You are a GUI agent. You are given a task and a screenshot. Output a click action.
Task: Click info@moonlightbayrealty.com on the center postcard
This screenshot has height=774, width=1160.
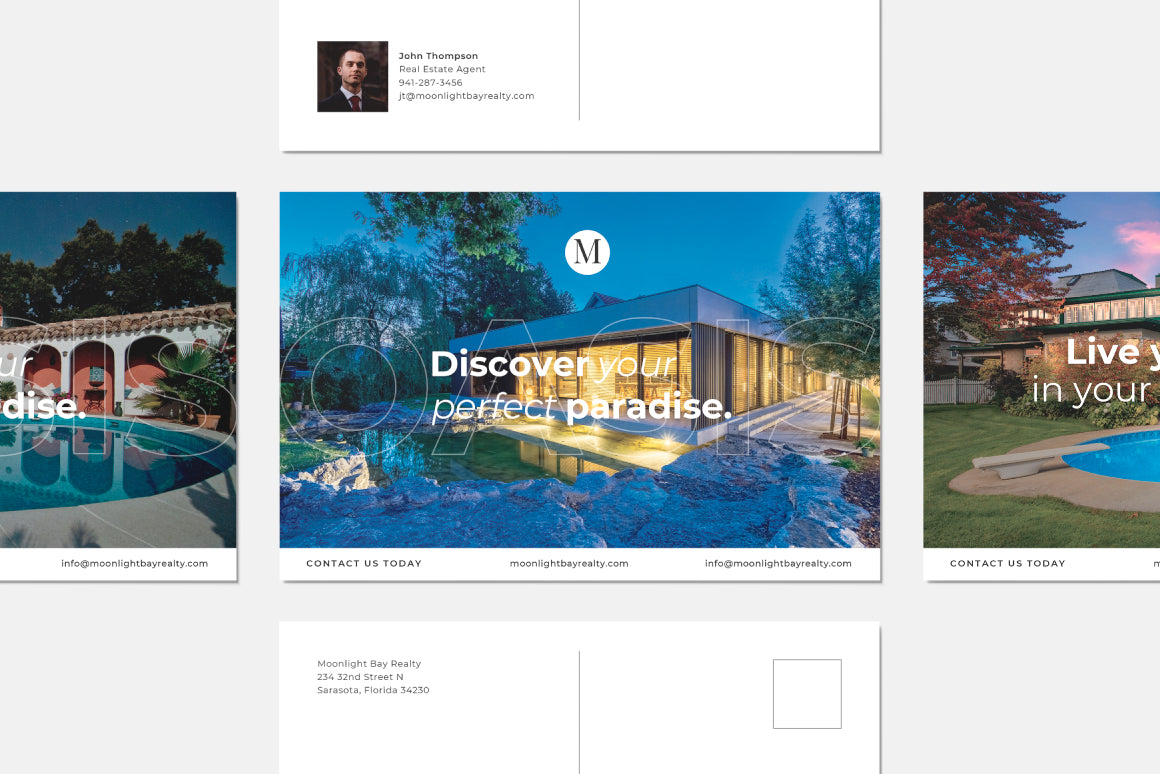[779, 563]
